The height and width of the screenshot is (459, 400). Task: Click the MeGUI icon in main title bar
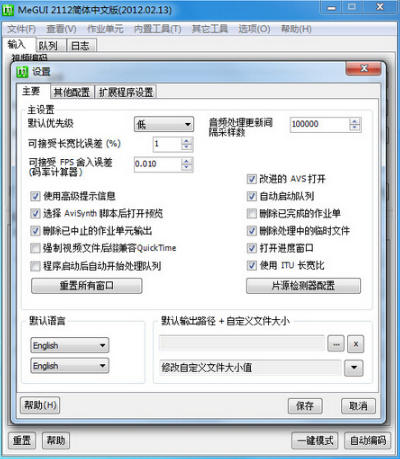8,10
